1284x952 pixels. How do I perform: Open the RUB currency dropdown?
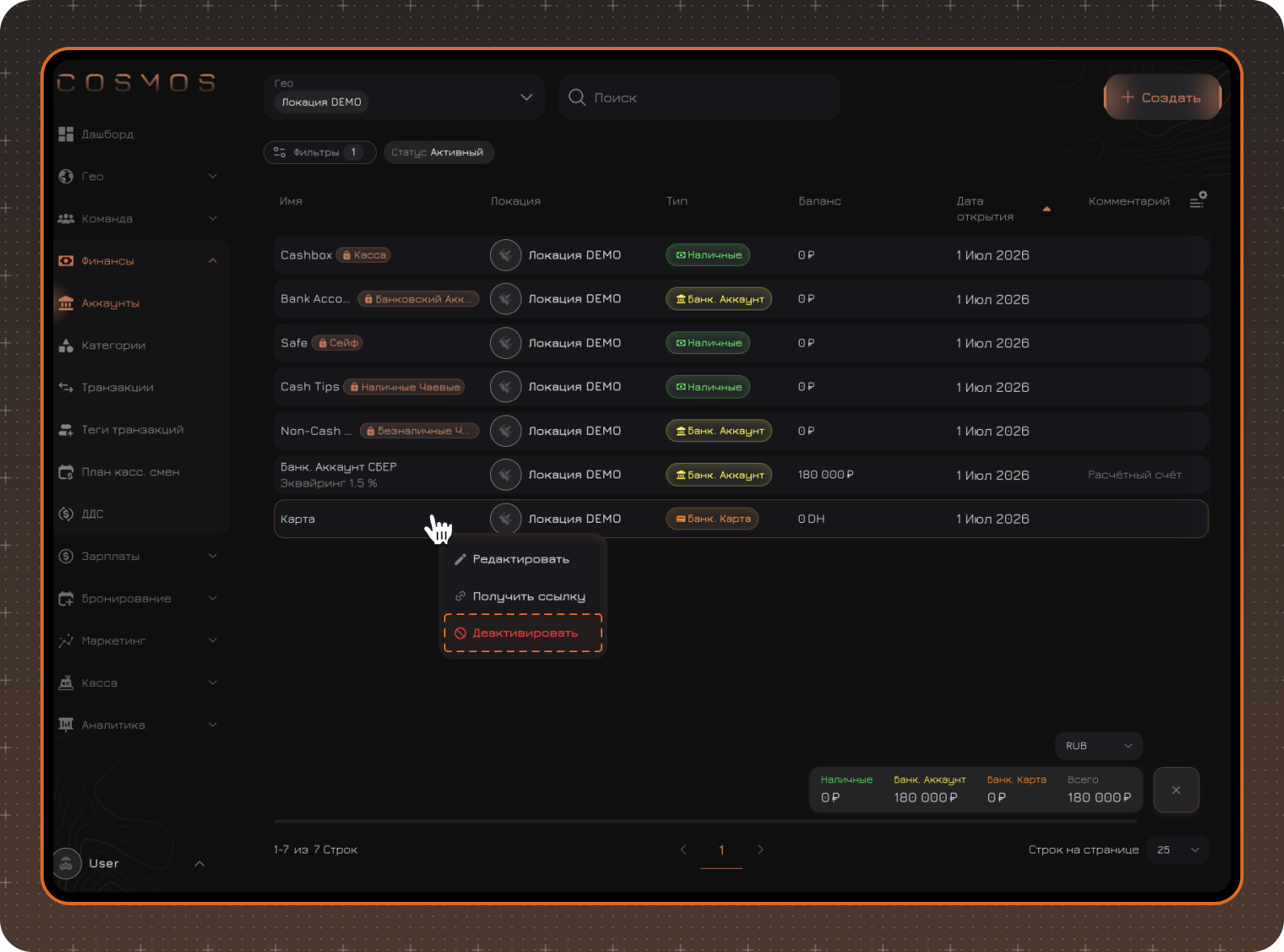1099,746
